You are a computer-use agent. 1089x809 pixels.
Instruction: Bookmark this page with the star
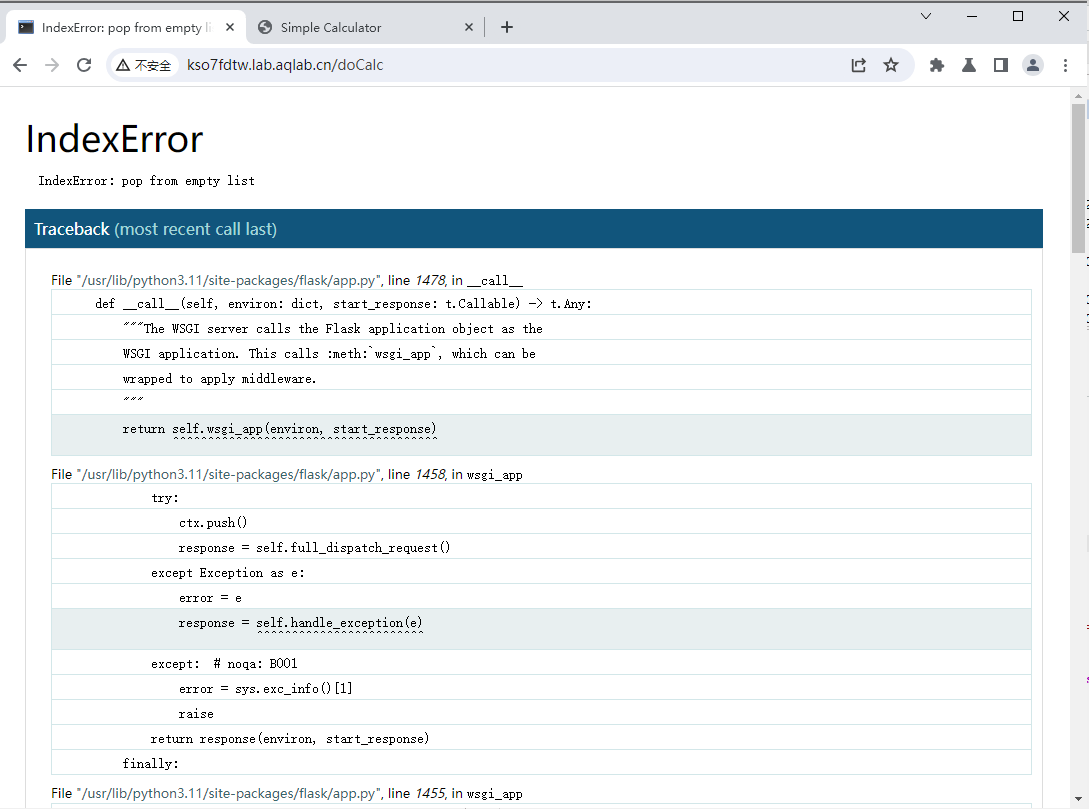[891, 65]
